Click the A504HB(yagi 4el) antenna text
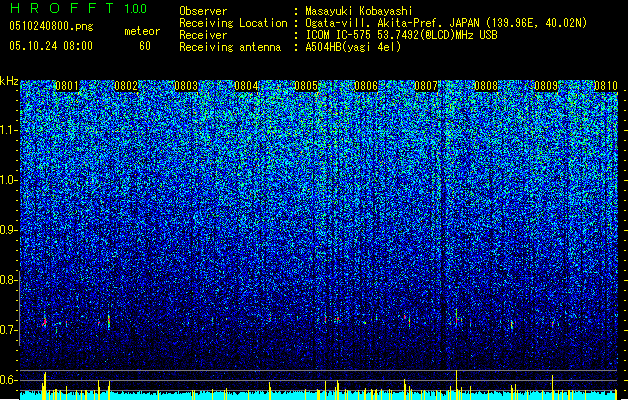The width and height of the screenshot is (629, 400). pos(353,47)
